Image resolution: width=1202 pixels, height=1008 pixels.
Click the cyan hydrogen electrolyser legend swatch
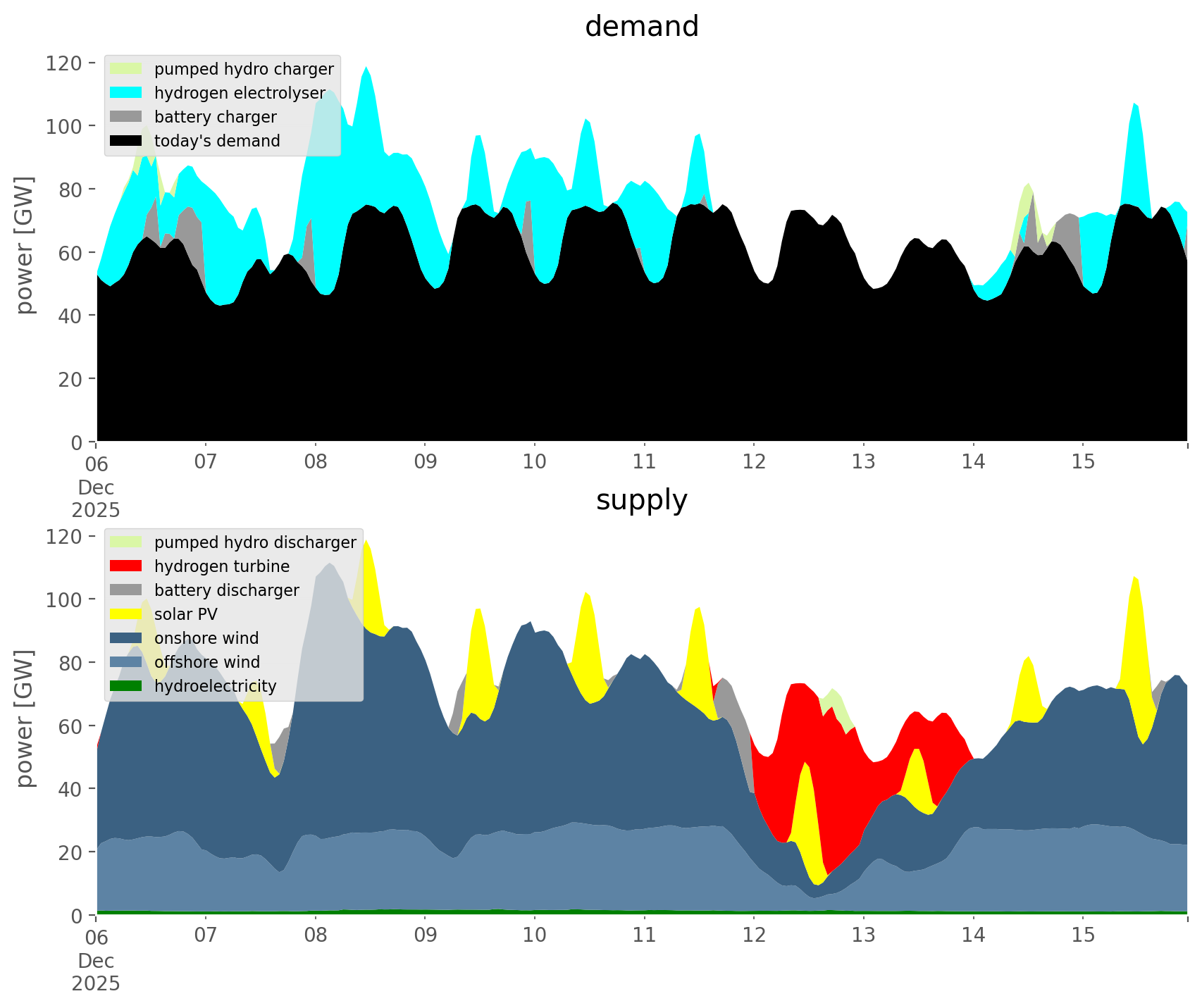point(126,93)
